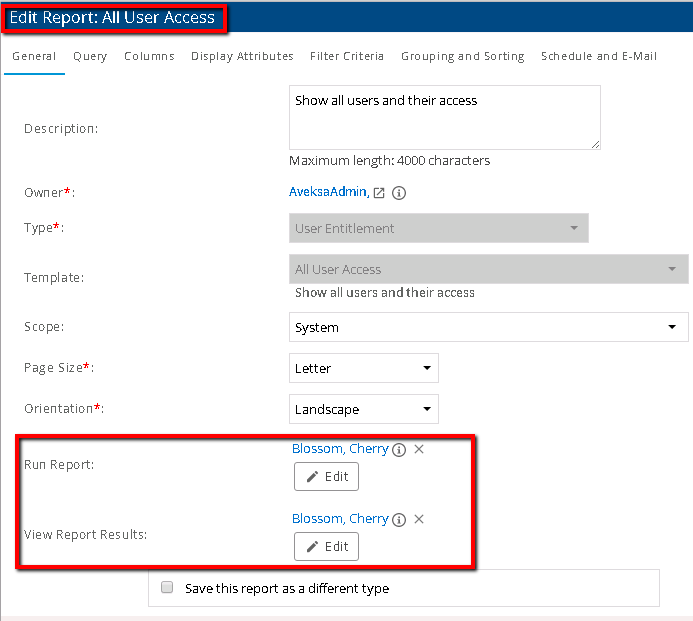Click the info icon beside the Owner field
Image resolution: width=693 pixels, height=621 pixels.
point(398,193)
